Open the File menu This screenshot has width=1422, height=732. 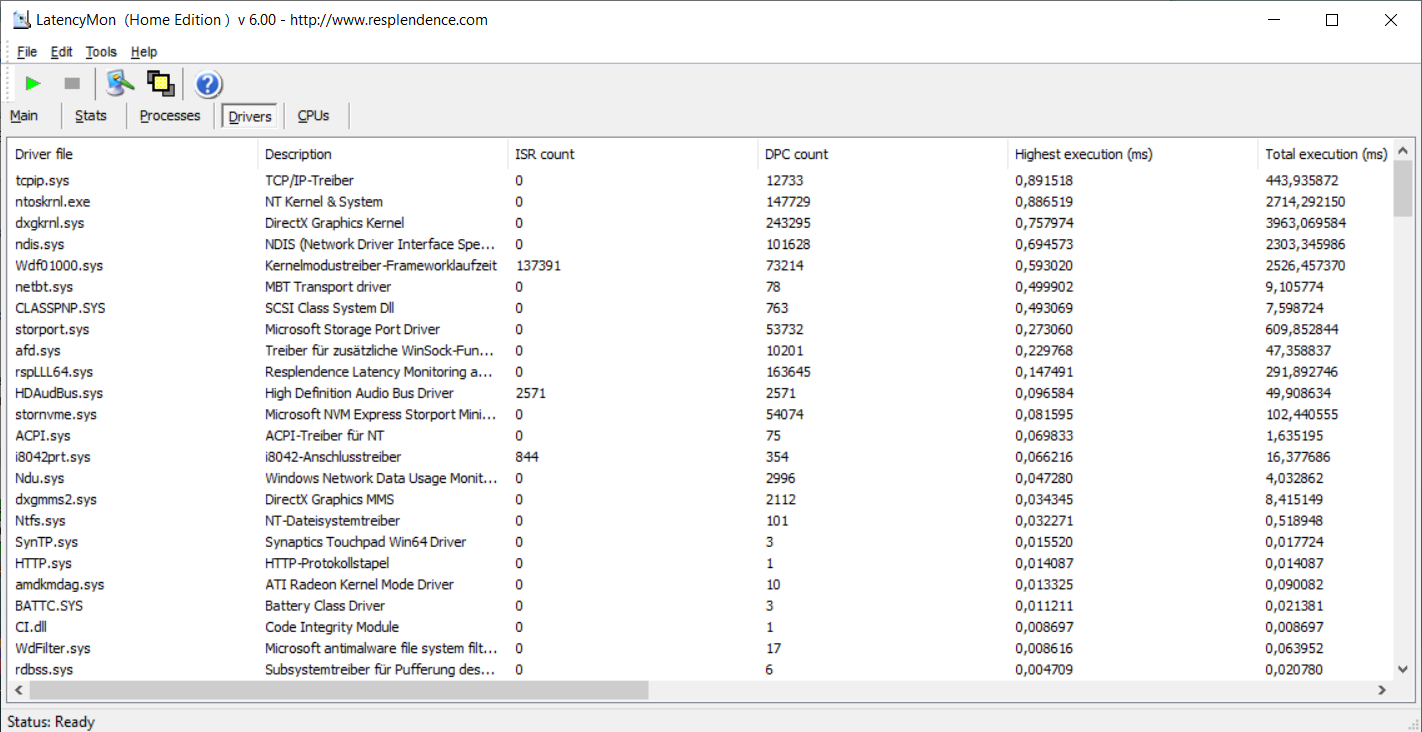point(27,52)
